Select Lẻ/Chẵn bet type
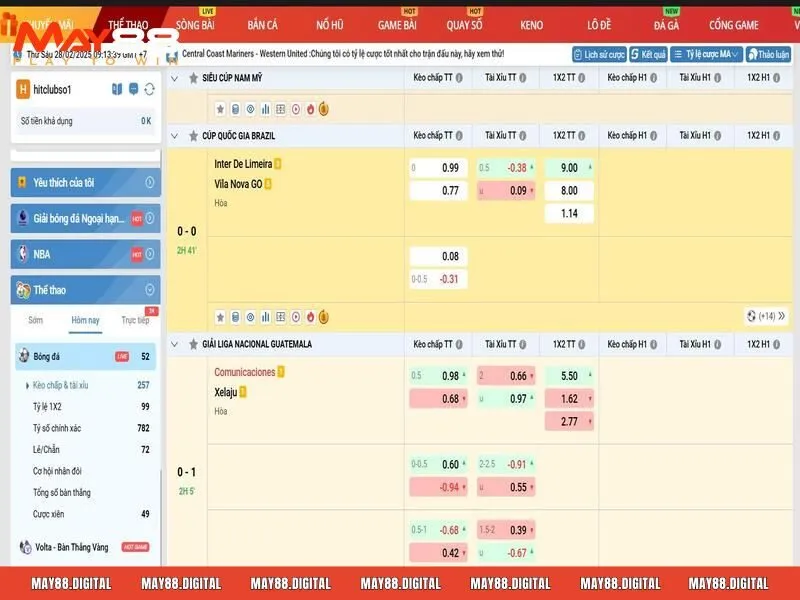 46,449
